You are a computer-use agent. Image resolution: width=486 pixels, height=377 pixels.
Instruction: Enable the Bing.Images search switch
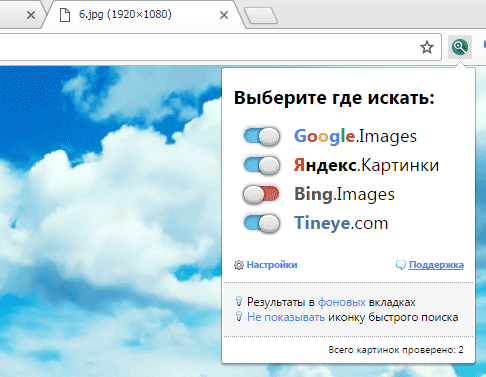coord(261,194)
